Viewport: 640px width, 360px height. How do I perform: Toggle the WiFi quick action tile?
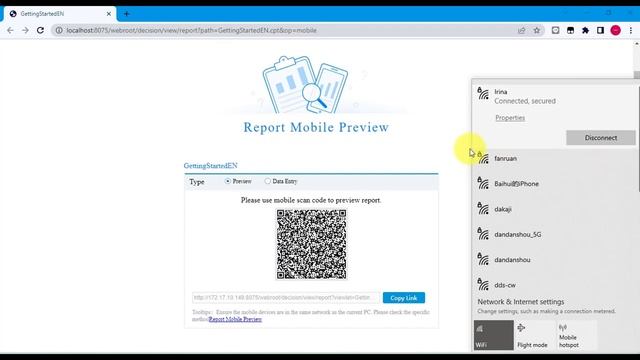[493, 335]
